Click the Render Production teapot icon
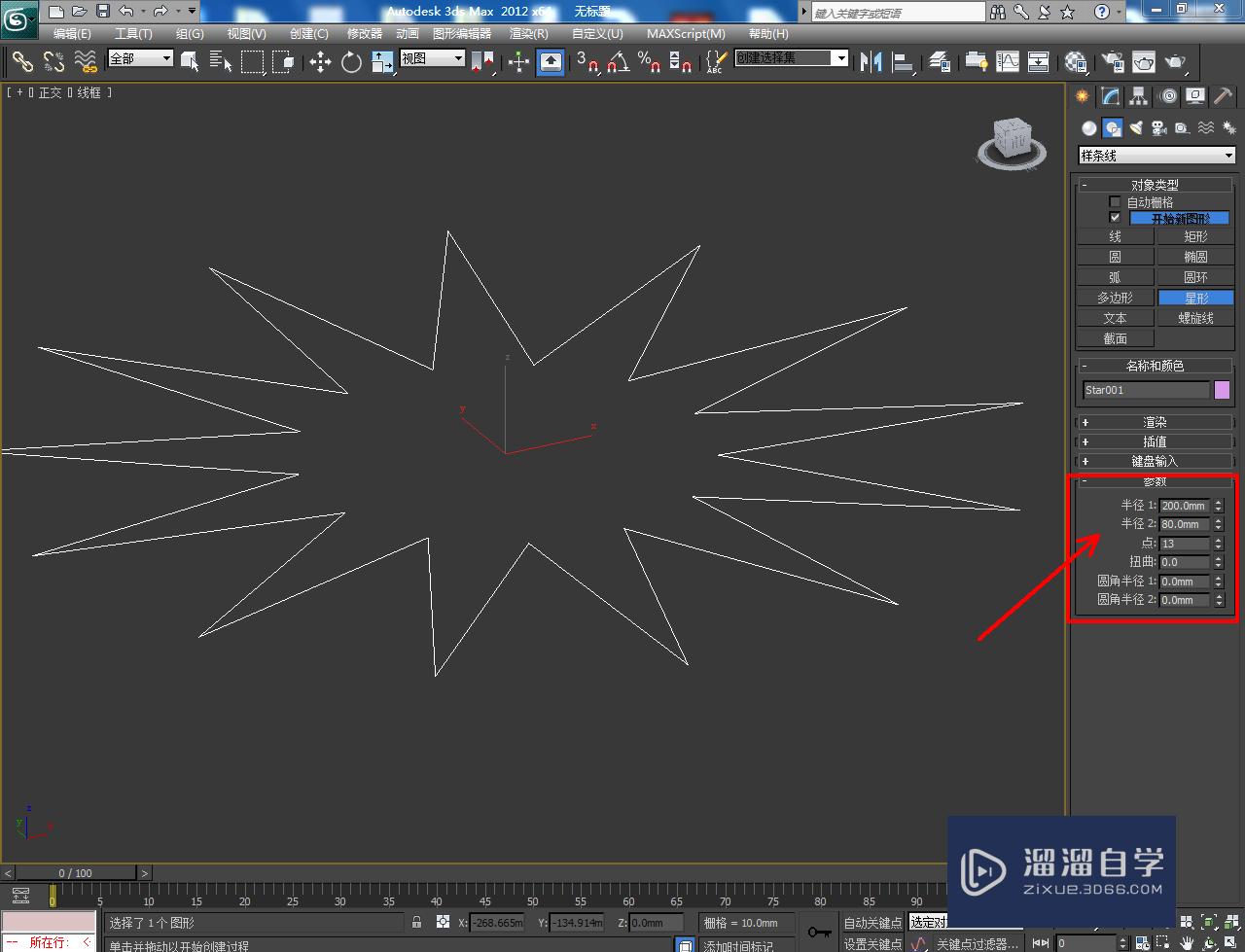This screenshot has height=952, width=1245. (1176, 61)
